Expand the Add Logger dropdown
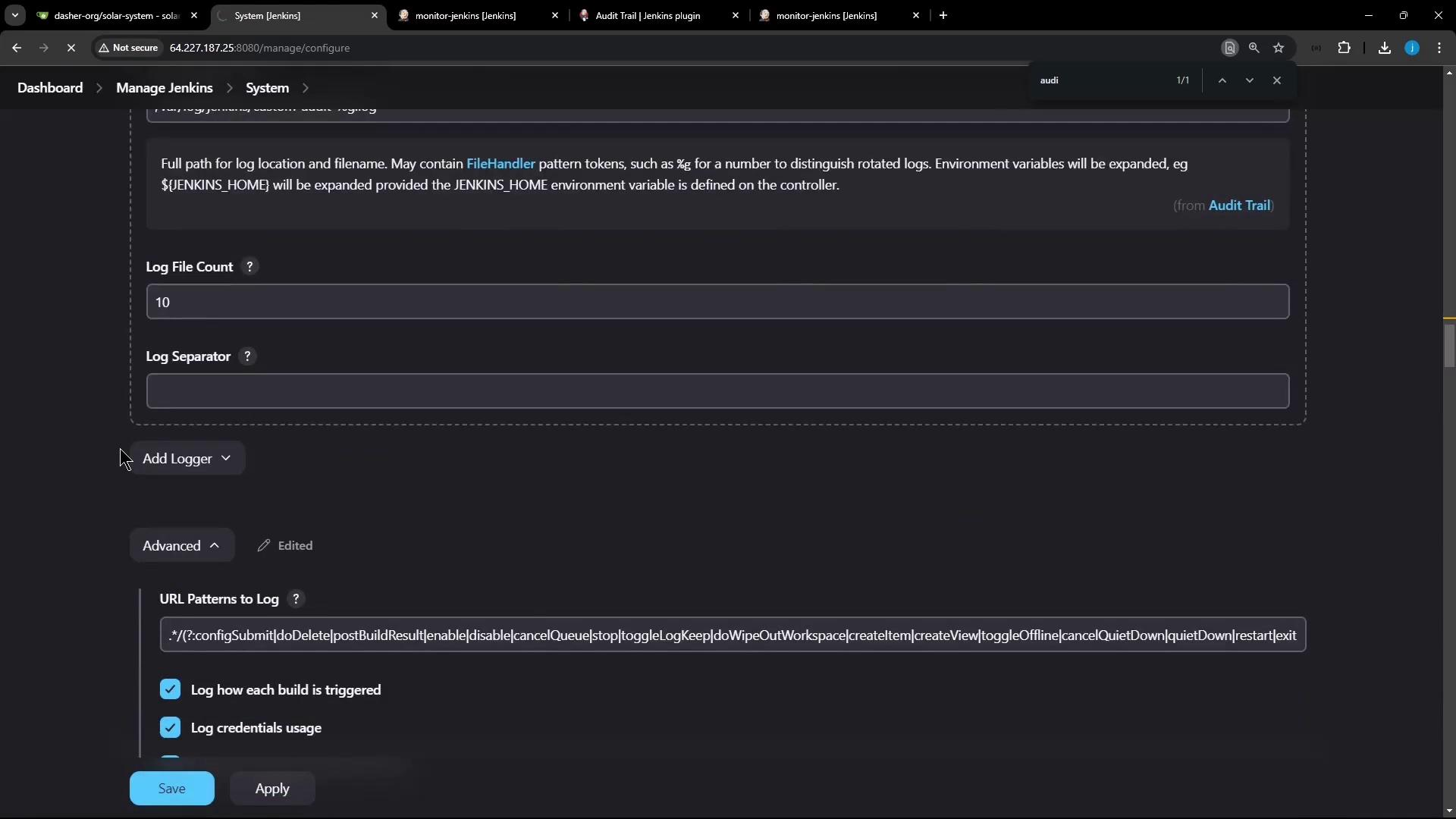 (x=187, y=459)
